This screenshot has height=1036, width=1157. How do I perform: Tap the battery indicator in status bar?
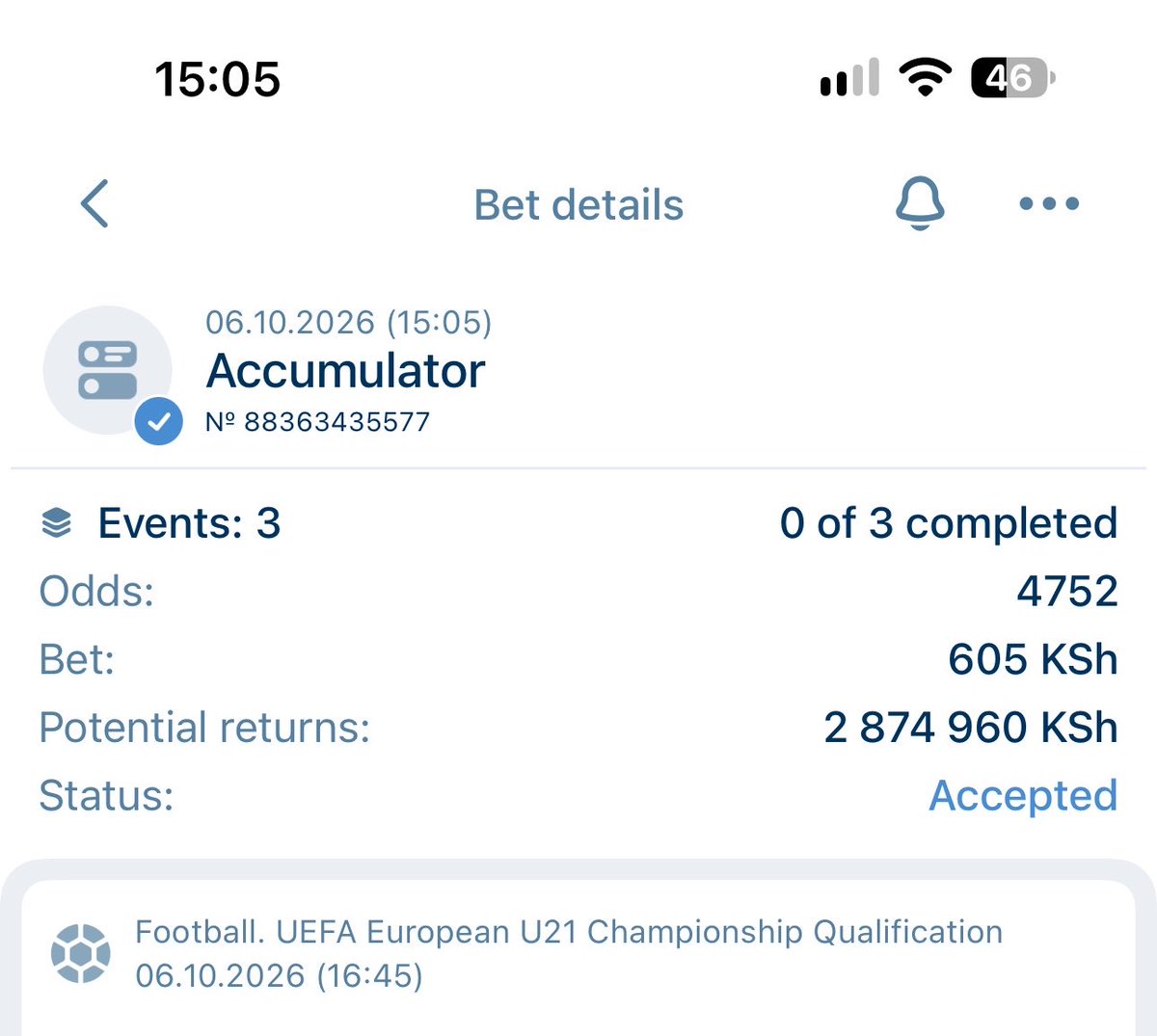click(1012, 78)
